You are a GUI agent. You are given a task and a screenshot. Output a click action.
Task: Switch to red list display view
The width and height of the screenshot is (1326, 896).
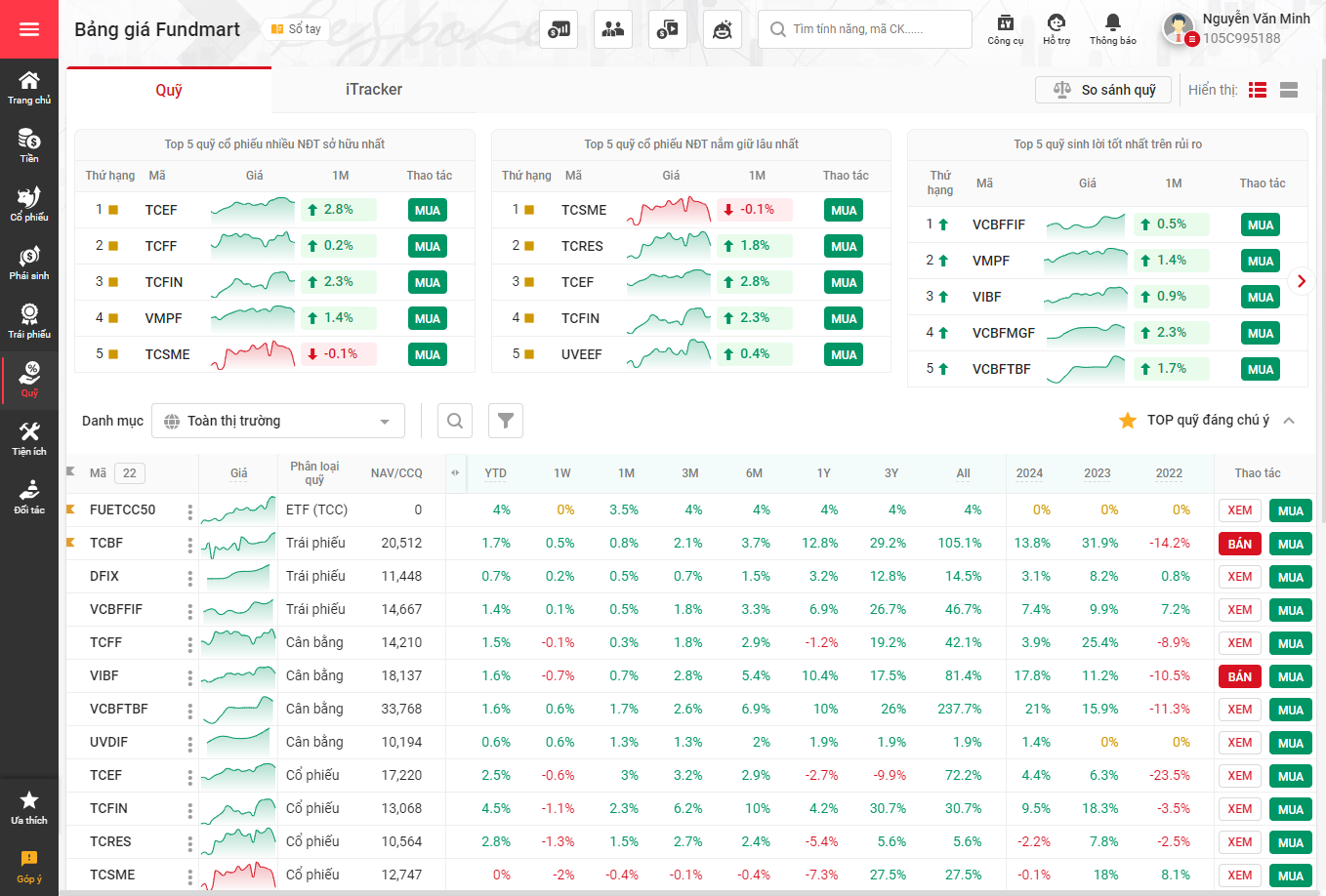pos(1258,90)
